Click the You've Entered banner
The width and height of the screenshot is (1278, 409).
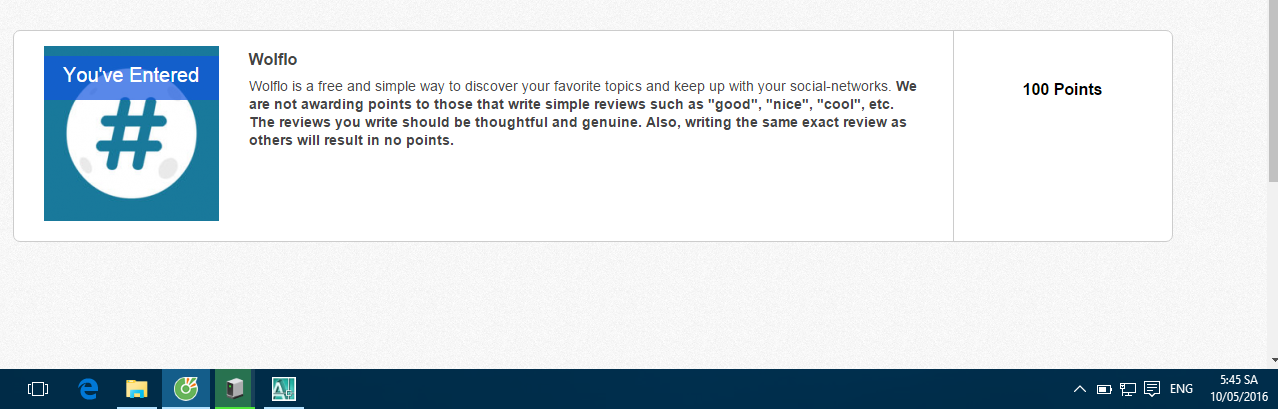pyautogui.click(x=131, y=75)
